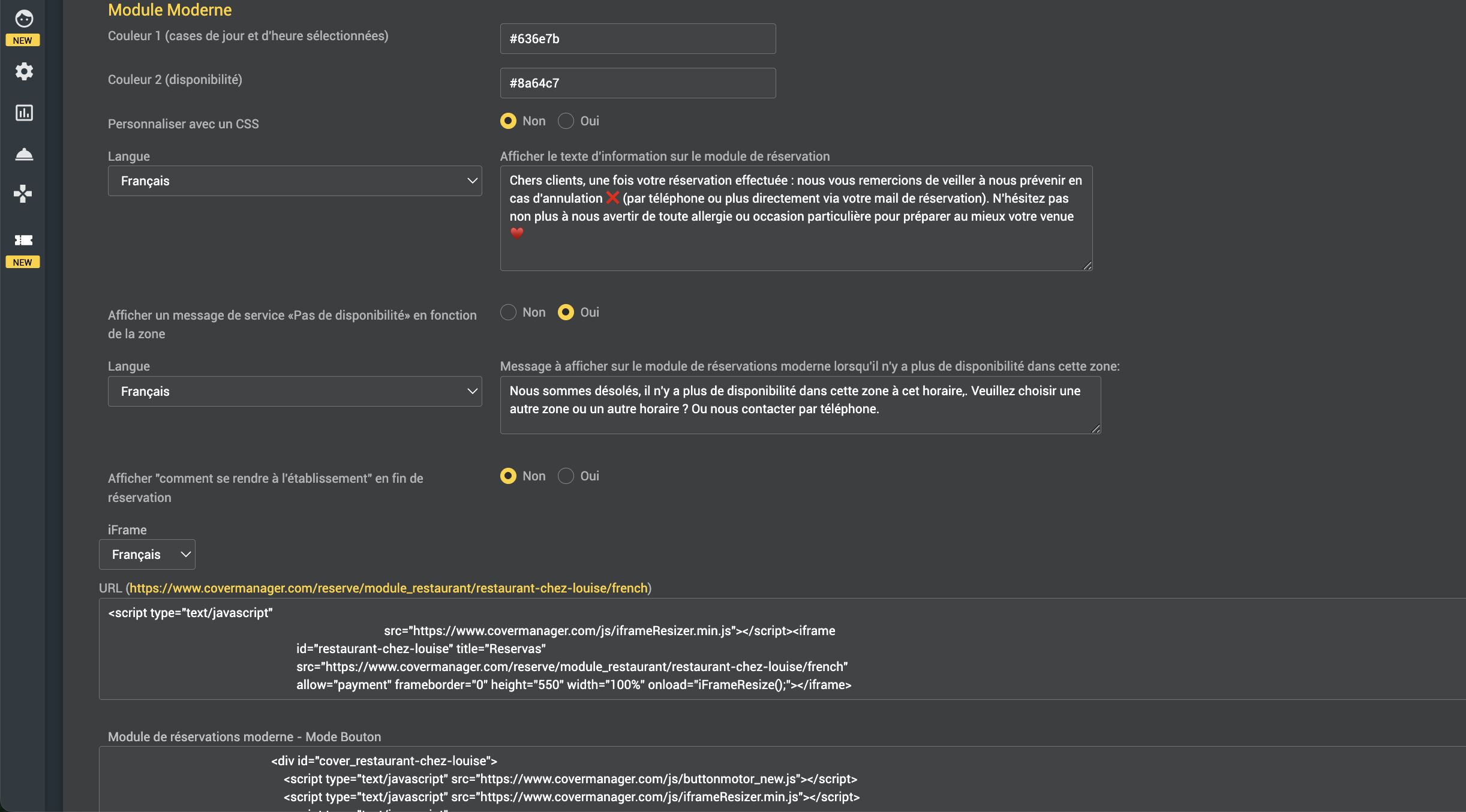Expand the iFrame language dropdown
The image size is (1466, 812).
[147, 555]
